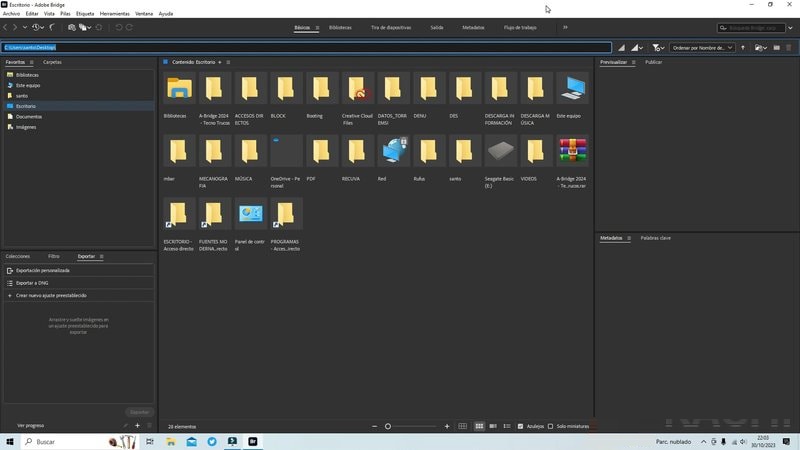This screenshot has width=800, height=450.
Task: Select Imágenes in Favoritos panel
Action: tap(26, 127)
